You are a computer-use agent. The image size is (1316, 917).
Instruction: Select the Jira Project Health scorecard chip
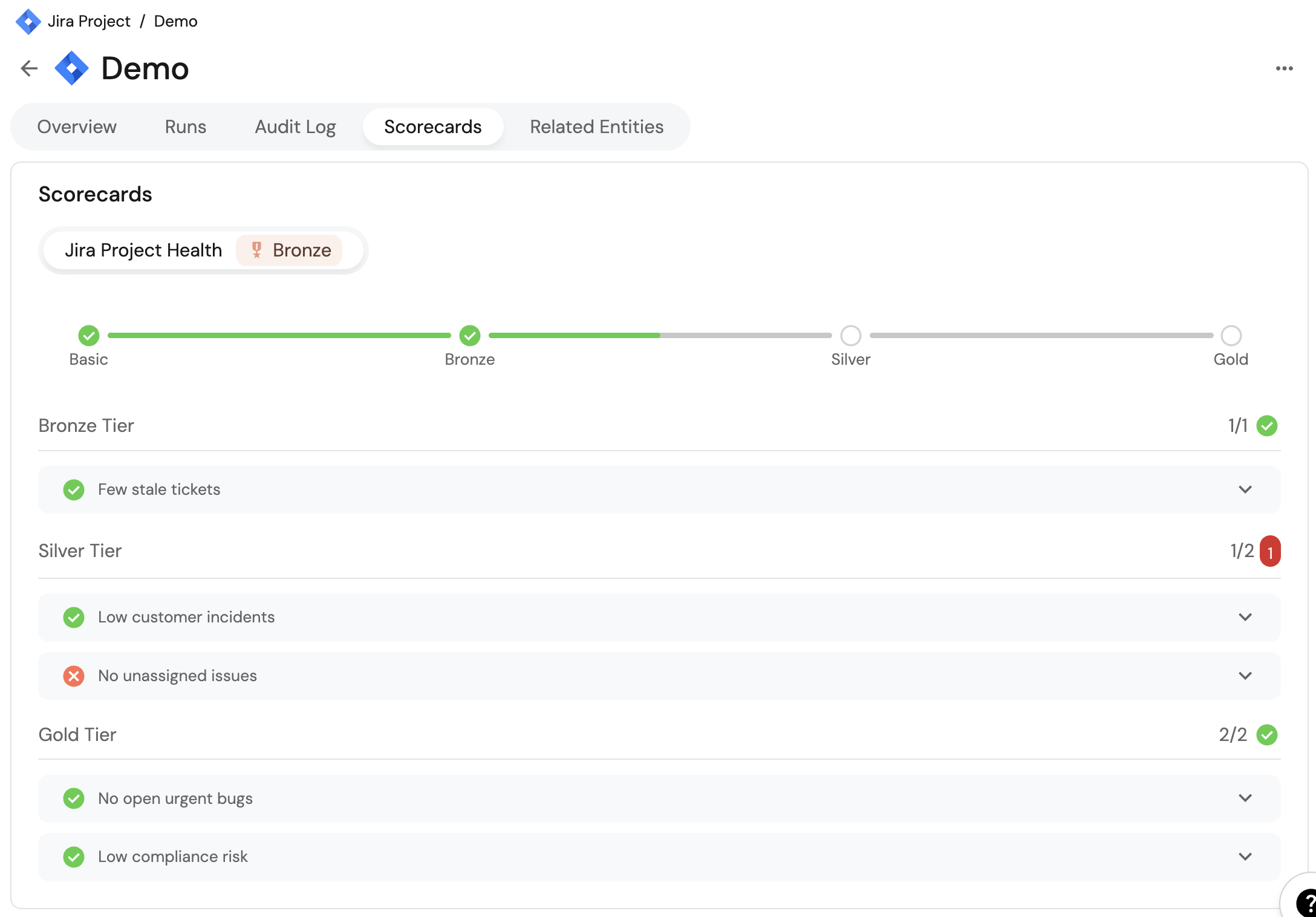144,250
